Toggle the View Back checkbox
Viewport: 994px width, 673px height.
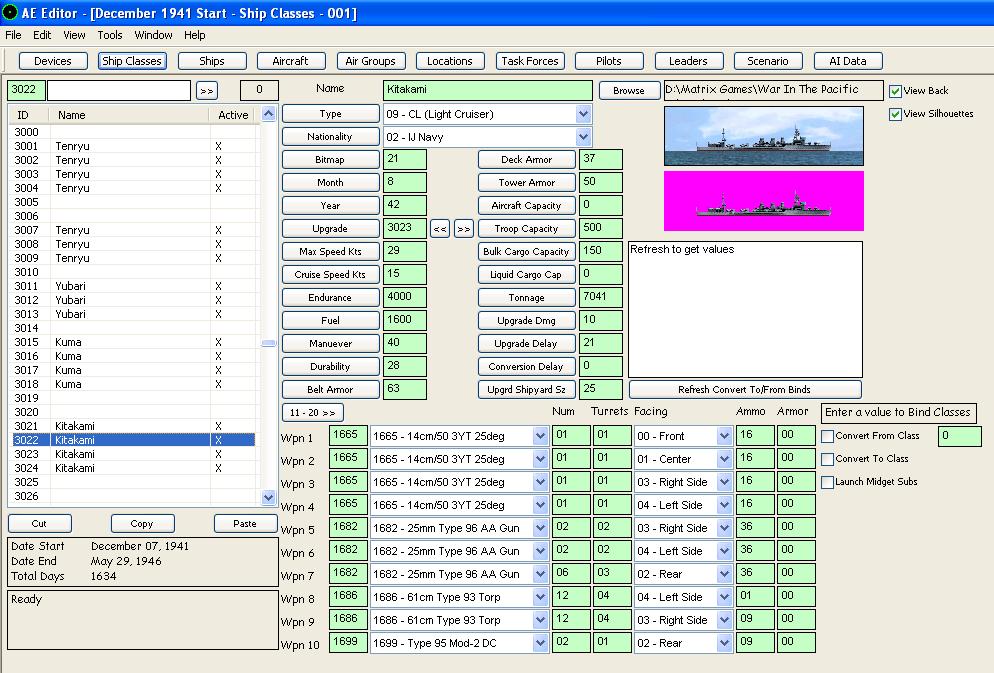[895, 91]
